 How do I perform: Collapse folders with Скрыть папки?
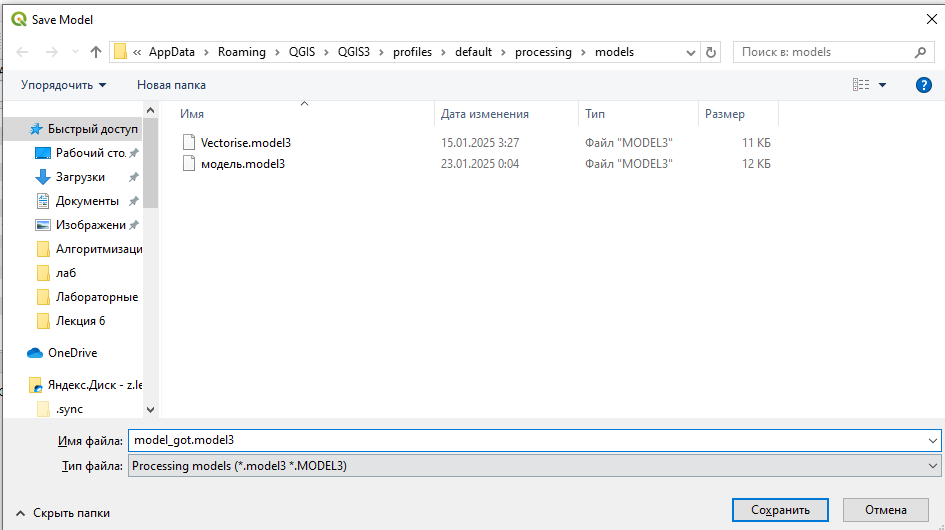click(63, 513)
